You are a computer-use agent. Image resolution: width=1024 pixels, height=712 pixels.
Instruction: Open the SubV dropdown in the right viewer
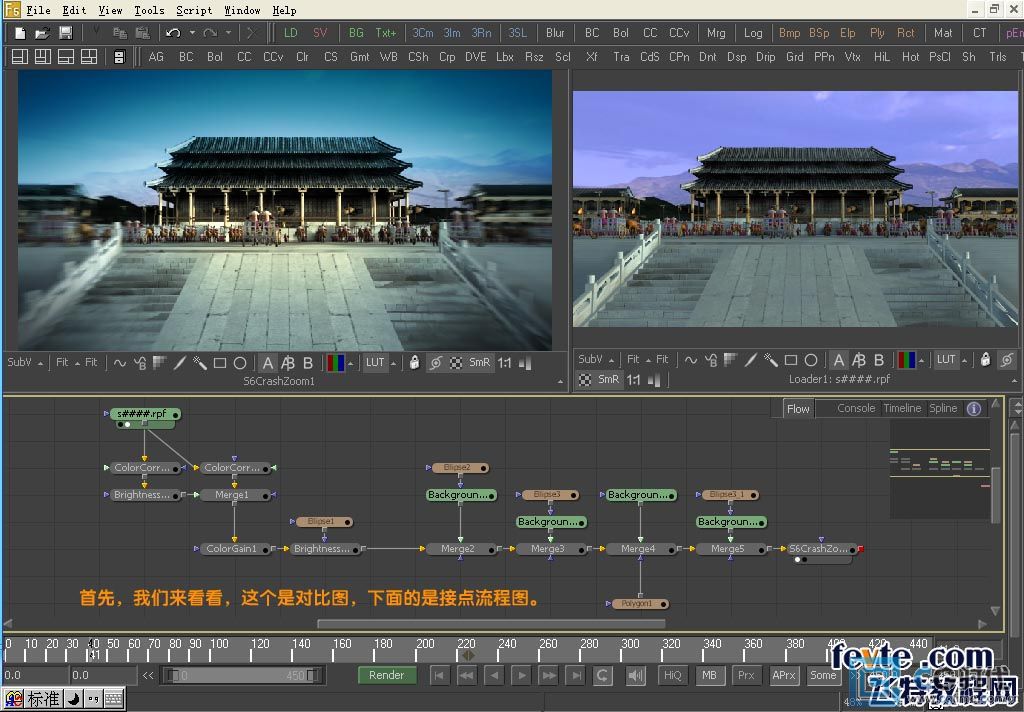[596, 359]
